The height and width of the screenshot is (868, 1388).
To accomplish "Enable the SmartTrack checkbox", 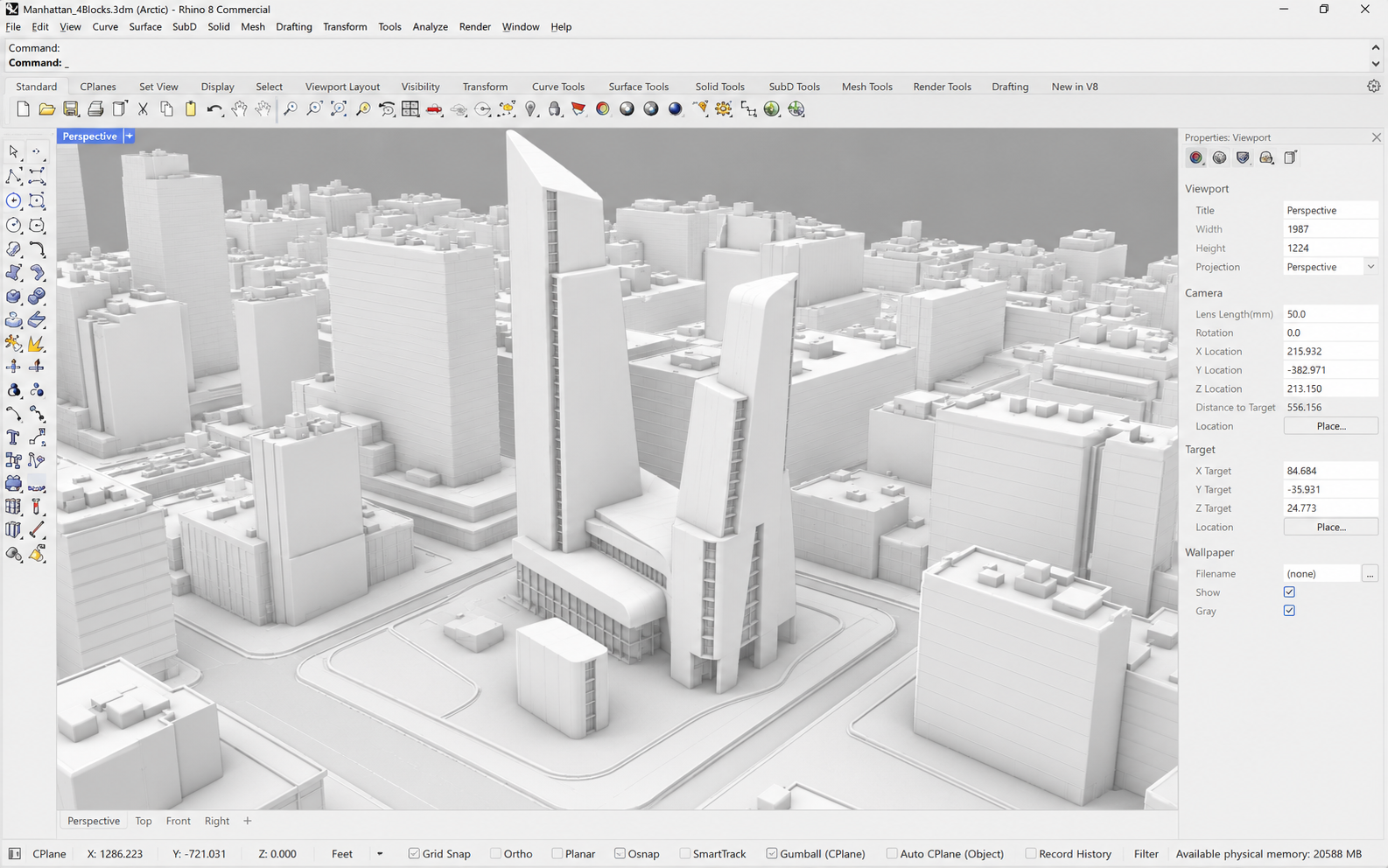I will pos(684,853).
